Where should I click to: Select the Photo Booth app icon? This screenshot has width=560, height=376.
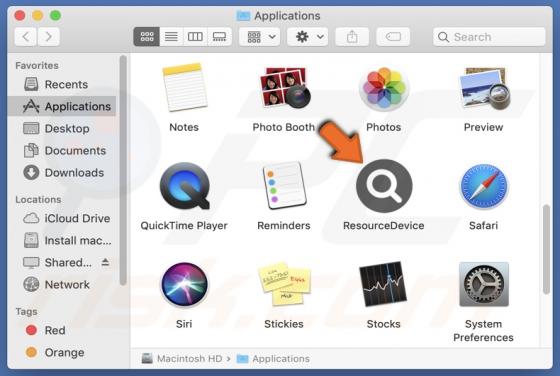(x=284, y=87)
